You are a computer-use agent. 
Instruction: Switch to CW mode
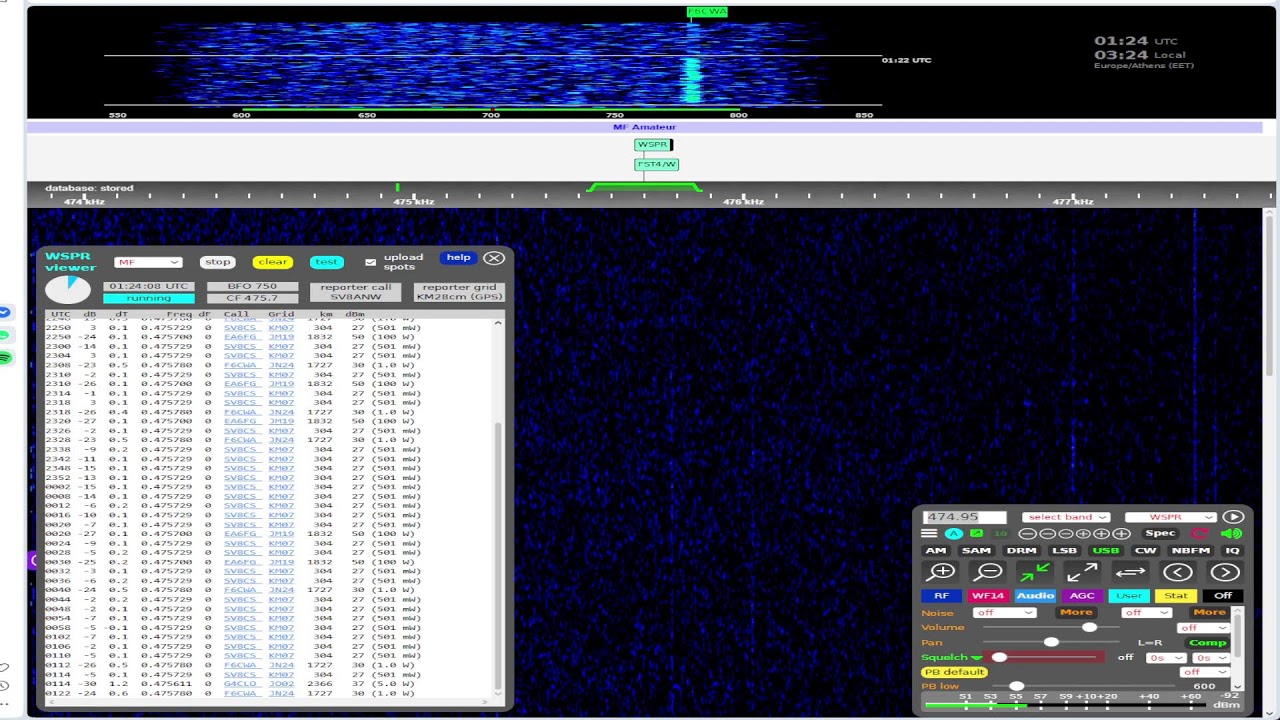(1146, 551)
